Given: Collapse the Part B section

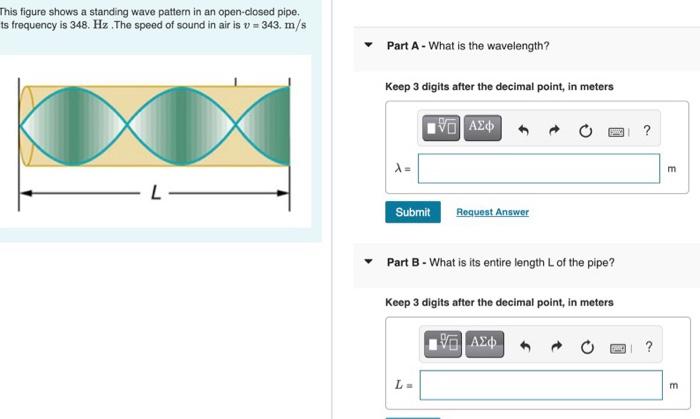Looking at the screenshot, I should tap(368, 261).
